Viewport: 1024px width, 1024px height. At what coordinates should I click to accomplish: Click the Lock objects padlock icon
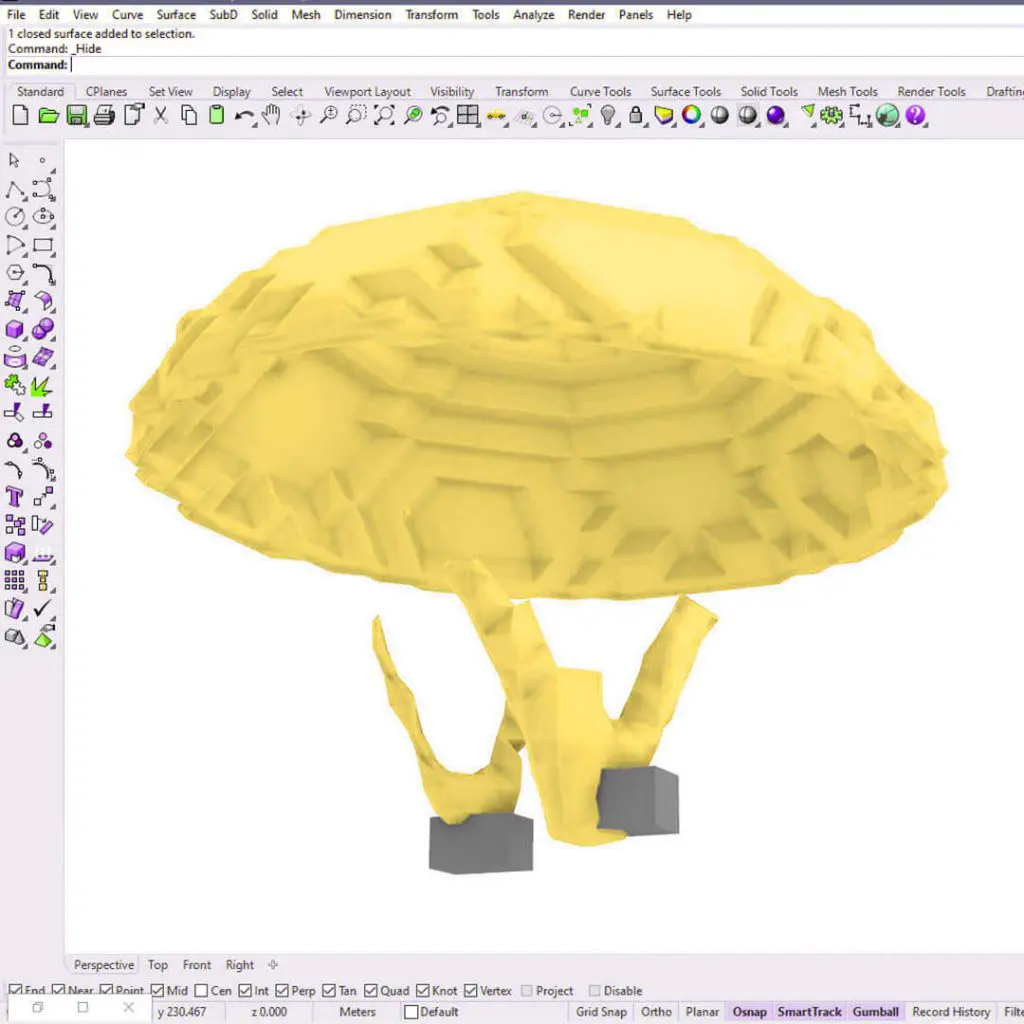[x=635, y=116]
